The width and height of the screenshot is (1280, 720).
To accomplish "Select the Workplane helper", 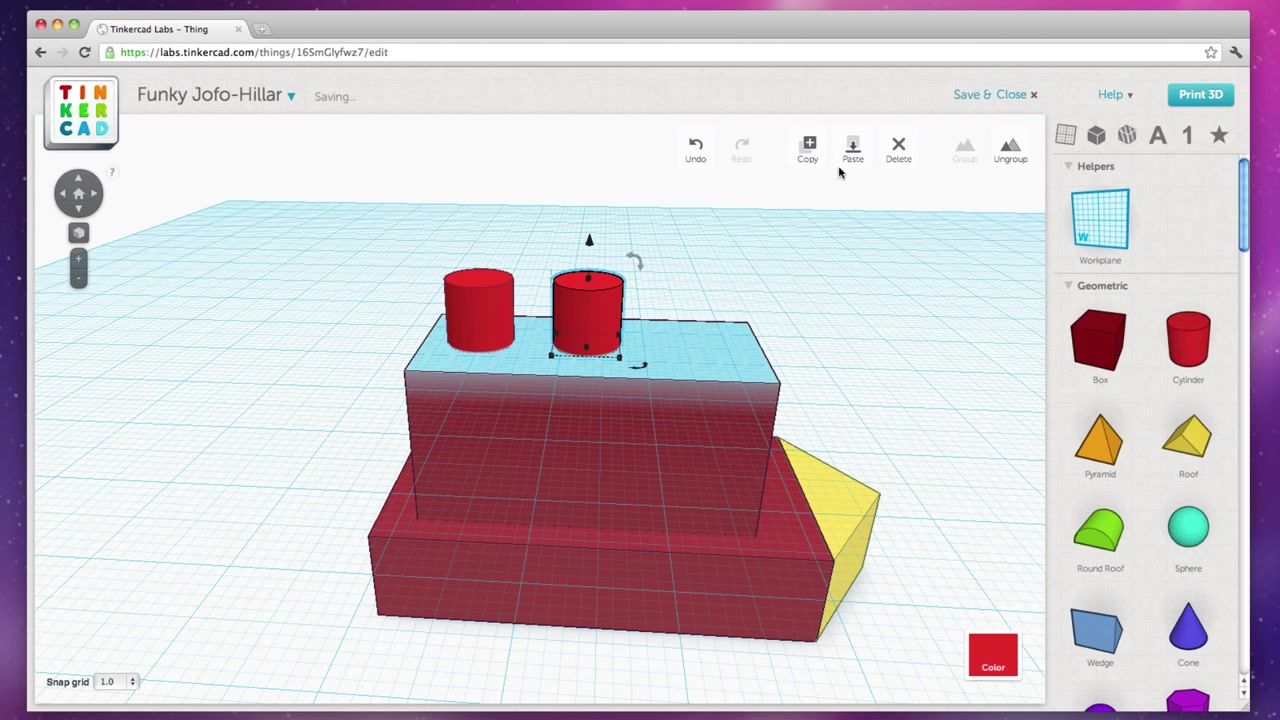I will [1100, 220].
